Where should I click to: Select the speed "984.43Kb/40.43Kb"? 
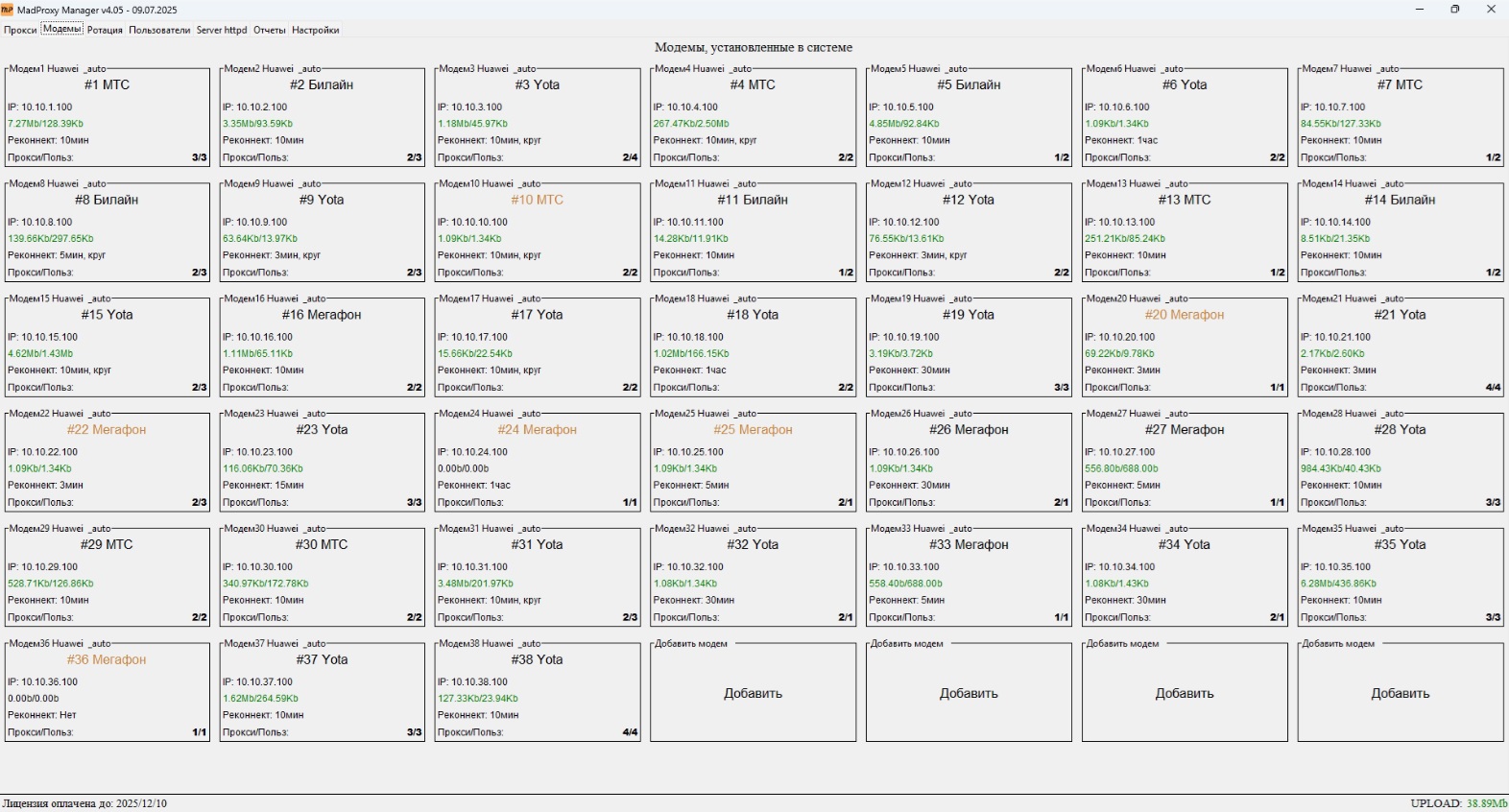[1341, 469]
